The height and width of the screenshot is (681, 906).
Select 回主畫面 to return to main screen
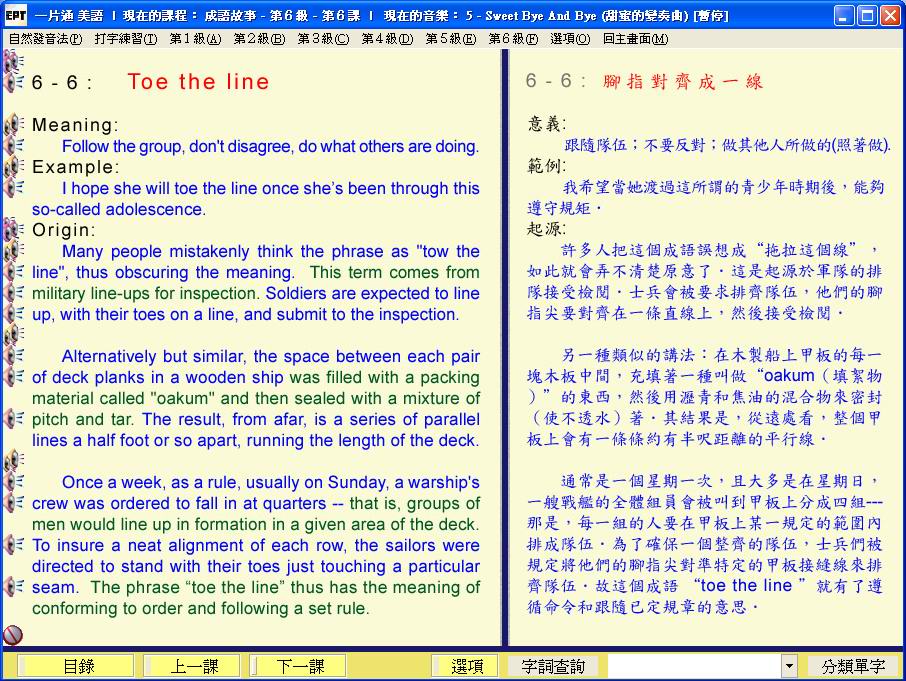(635, 39)
